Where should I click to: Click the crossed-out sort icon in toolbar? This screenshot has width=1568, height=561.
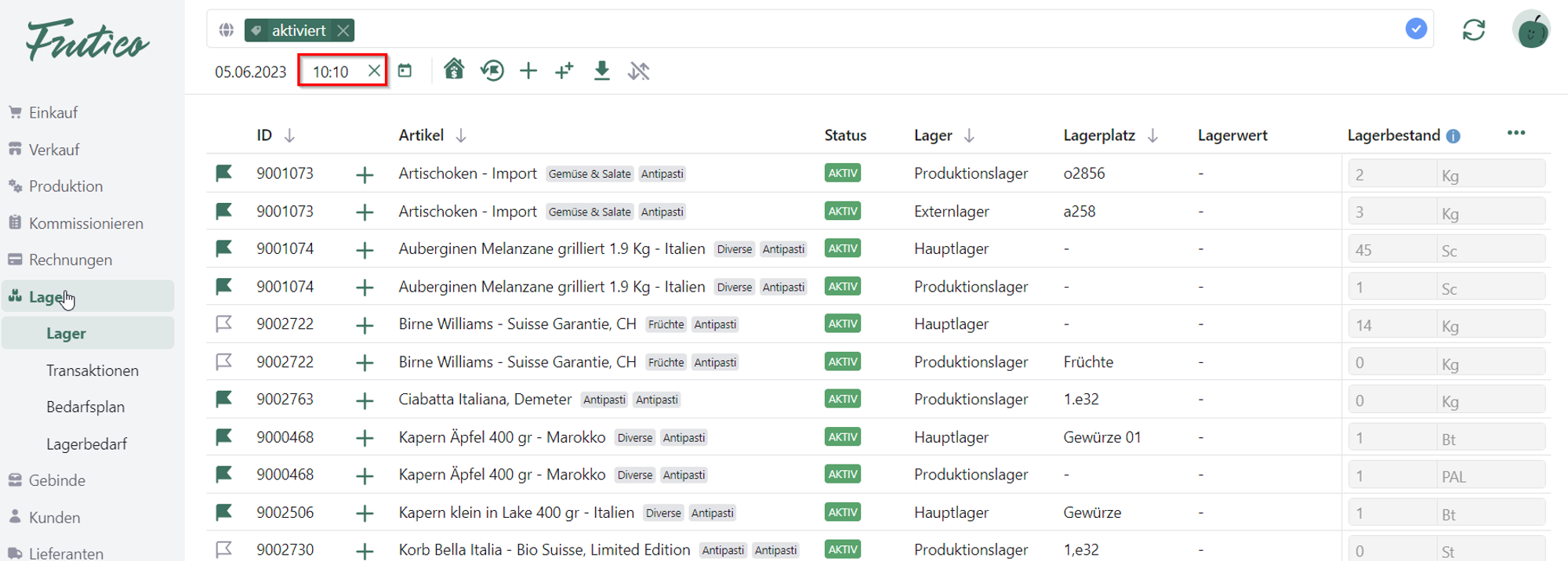[638, 71]
